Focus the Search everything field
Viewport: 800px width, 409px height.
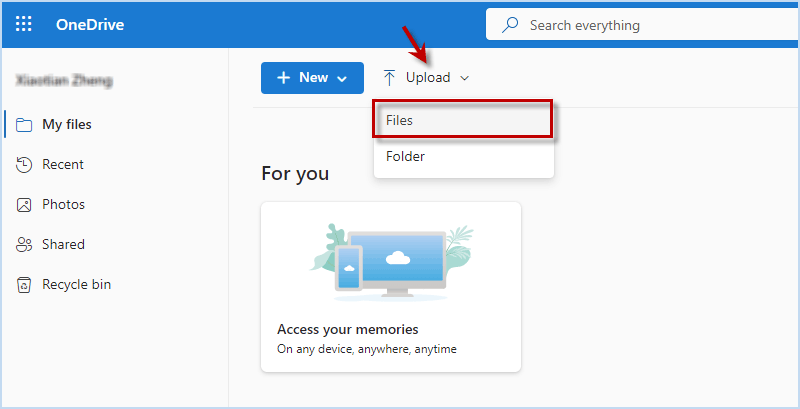[x=642, y=24]
